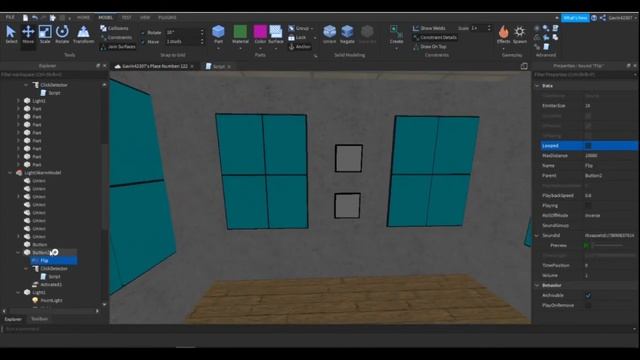The width and height of the screenshot is (640, 360).
Task: Expand the Light1 node above the Part rows
Action: pos(18,100)
